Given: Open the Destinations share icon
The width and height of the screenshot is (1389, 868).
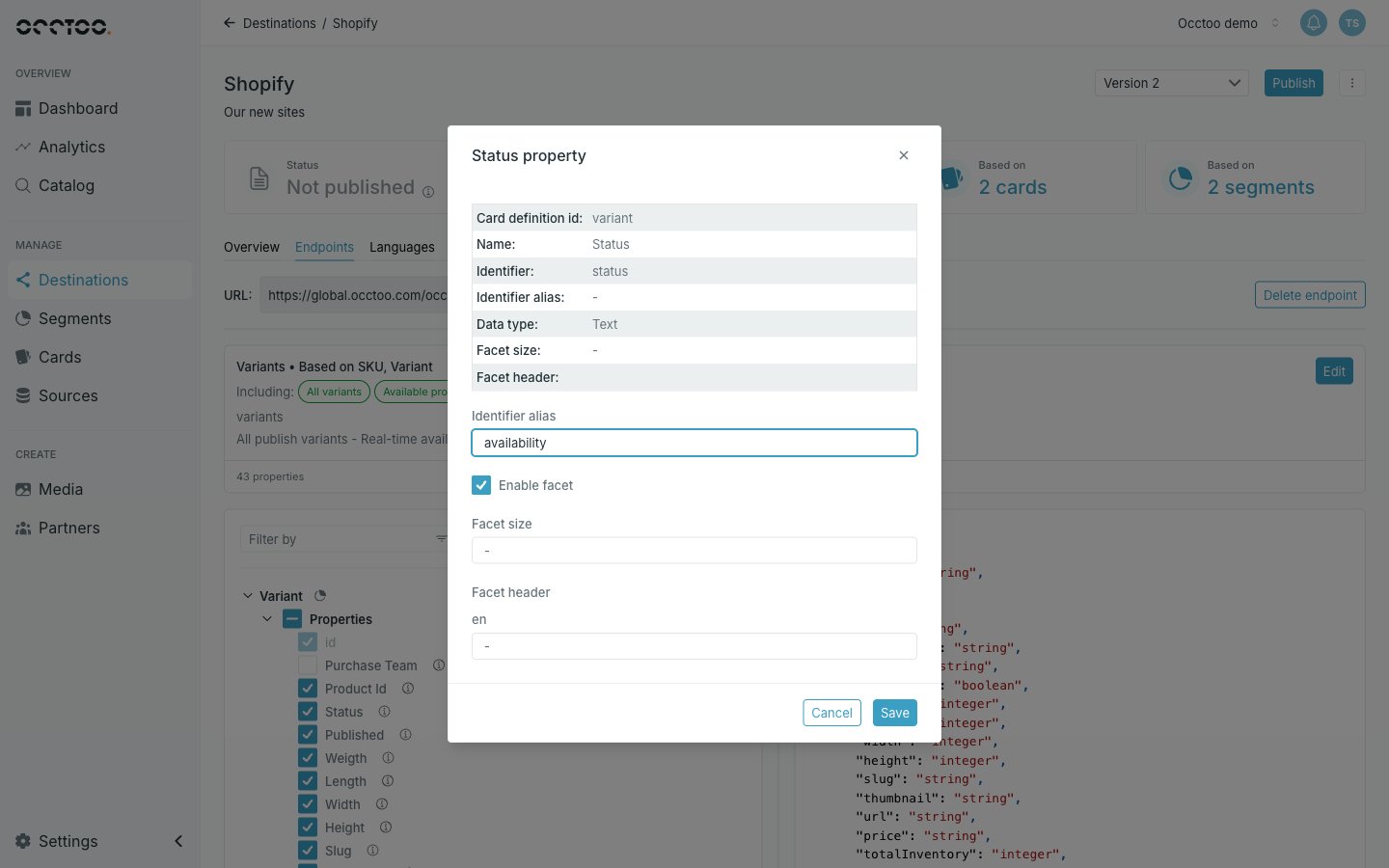Looking at the screenshot, I should (23, 281).
